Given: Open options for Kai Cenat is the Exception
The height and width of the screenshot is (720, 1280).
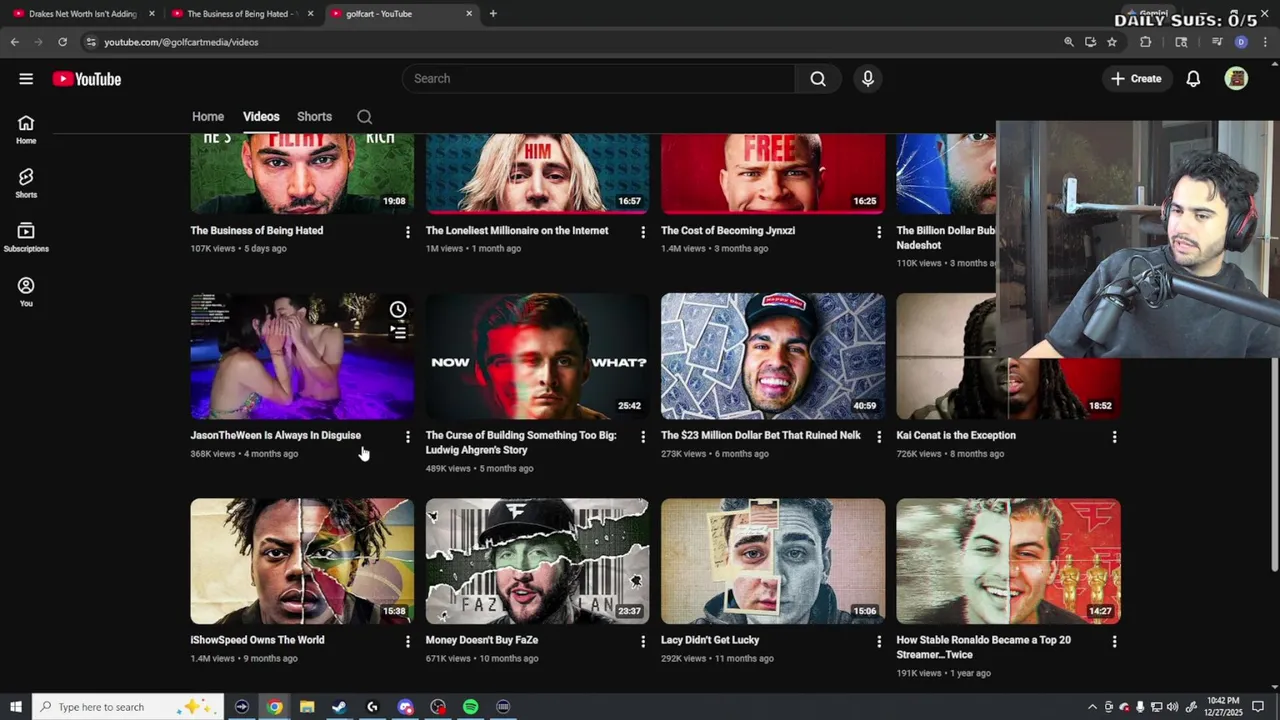Looking at the screenshot, I should click(x=1114, y=437).
